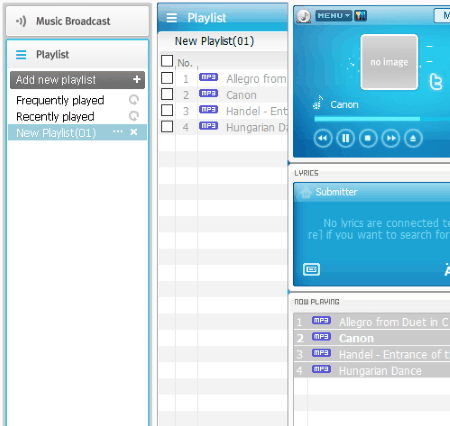Sort by the No. column header
Image resolution: width=450 pixels, height=426 pixels.
[x=185, y=63]
